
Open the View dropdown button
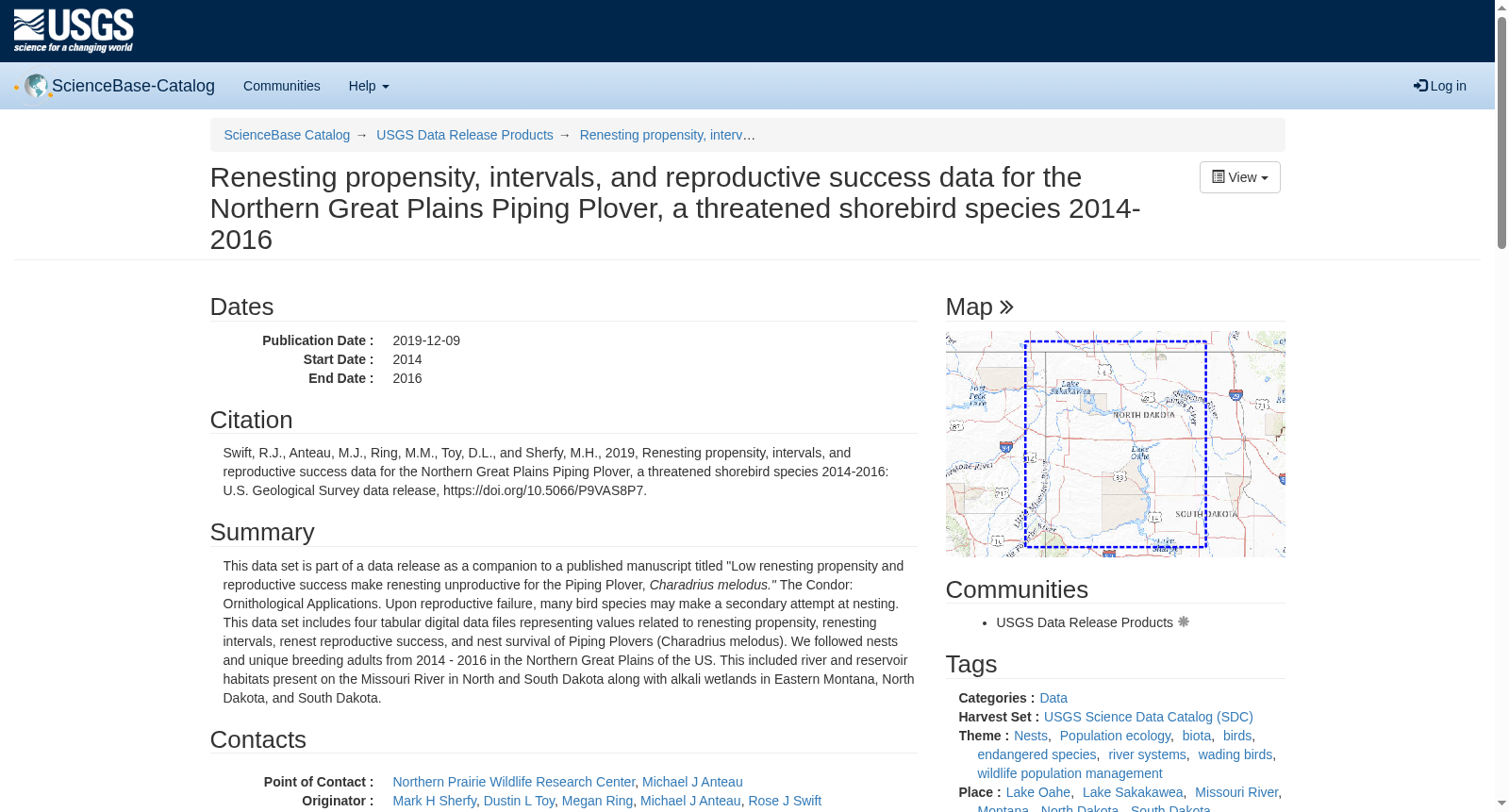(x=1240, y=177)
